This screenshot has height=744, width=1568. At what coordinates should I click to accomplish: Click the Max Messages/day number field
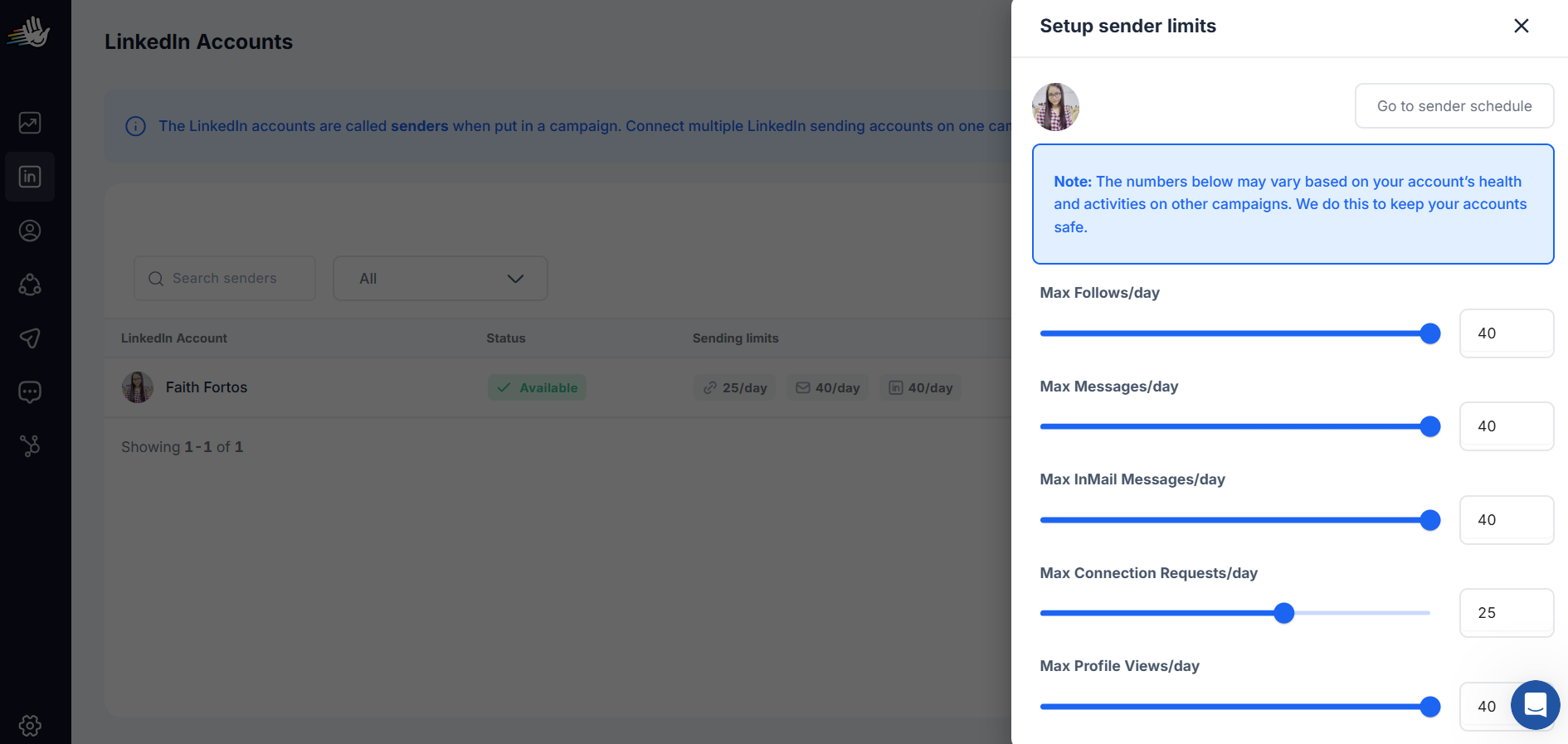pyautogui.click(x=1507, y=426)
